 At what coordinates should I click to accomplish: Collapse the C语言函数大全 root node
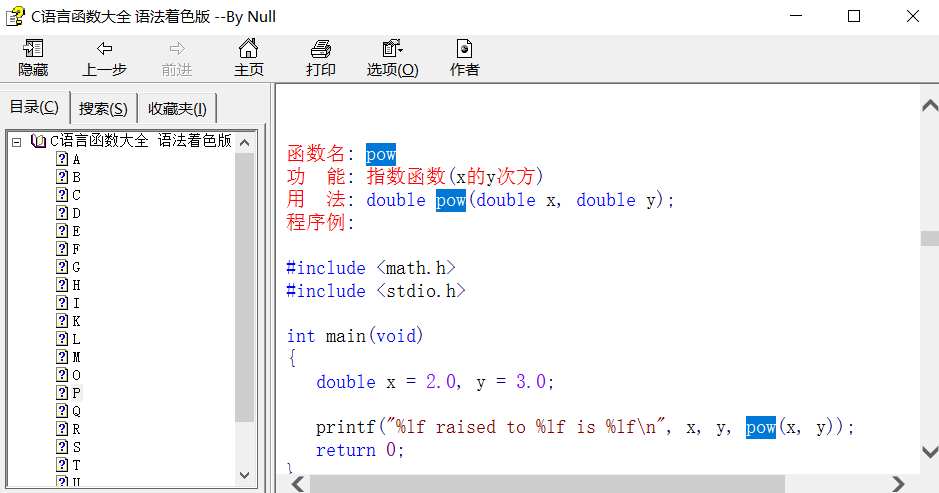point(17,142)
